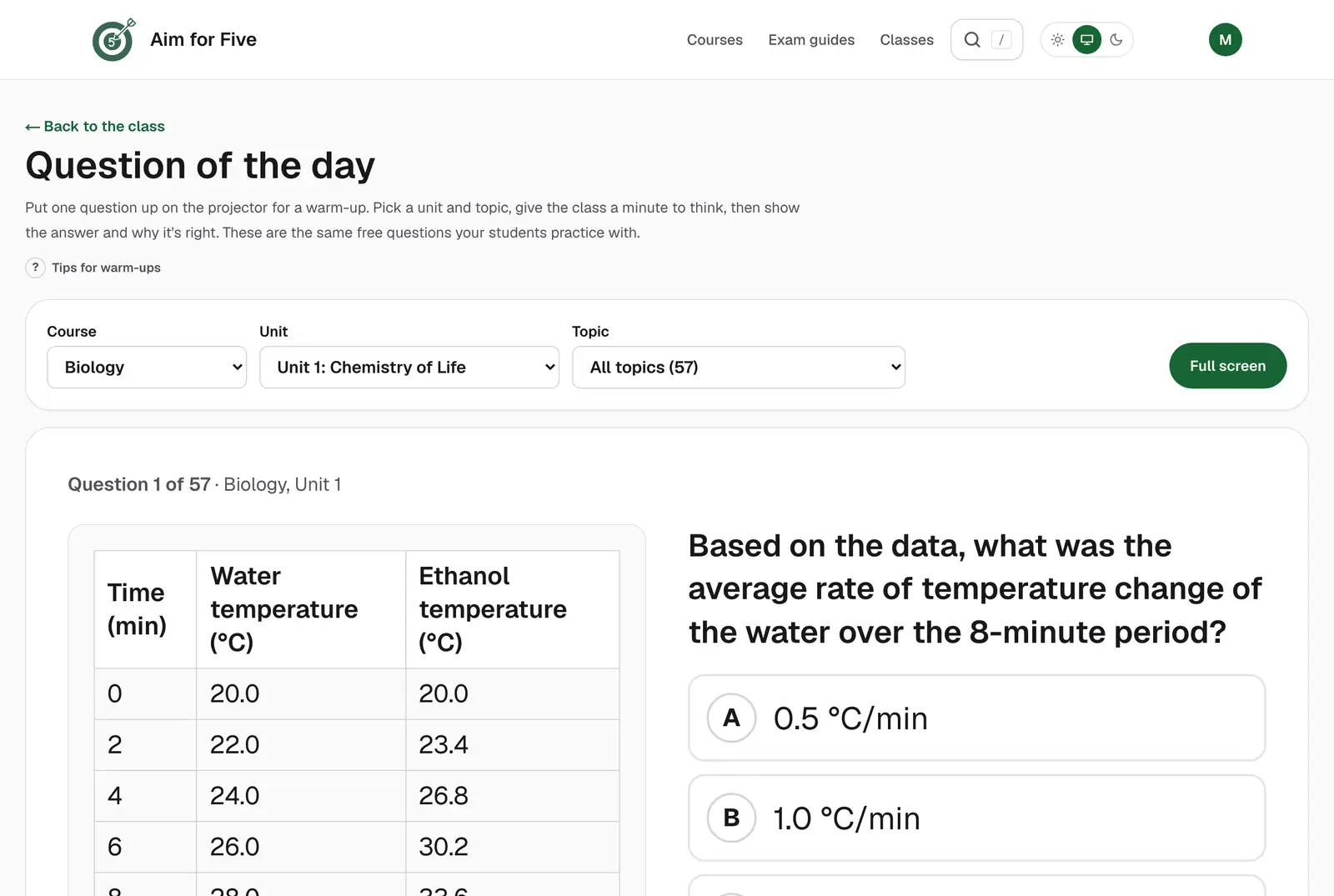Screen dimensions: 1334x896
Task: Switch to light theme sun icon
Action: pyautogui.click(x=1058, y=39)
